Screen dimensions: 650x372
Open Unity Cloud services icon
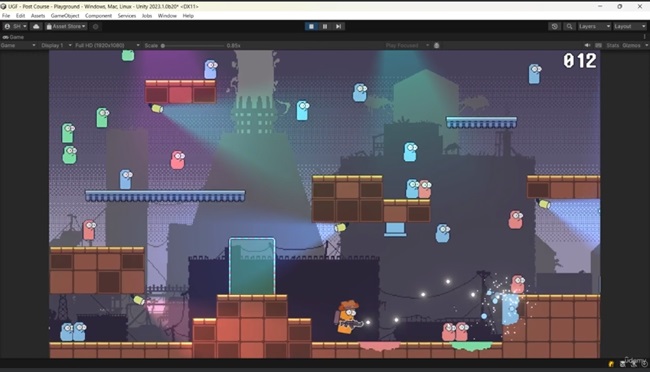pos(36,27)
